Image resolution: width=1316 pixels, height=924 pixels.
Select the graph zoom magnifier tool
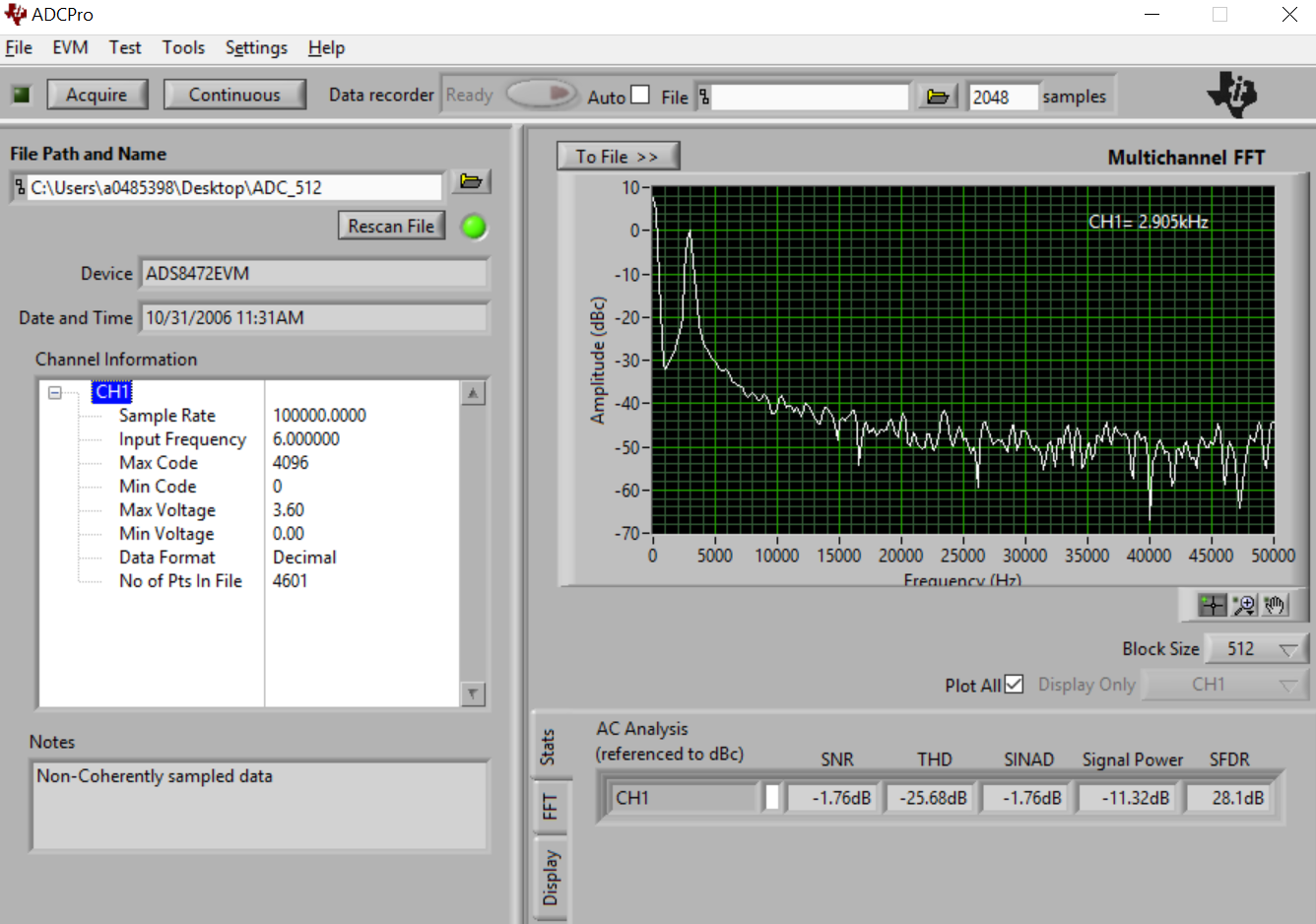(x=1243, y=605)
